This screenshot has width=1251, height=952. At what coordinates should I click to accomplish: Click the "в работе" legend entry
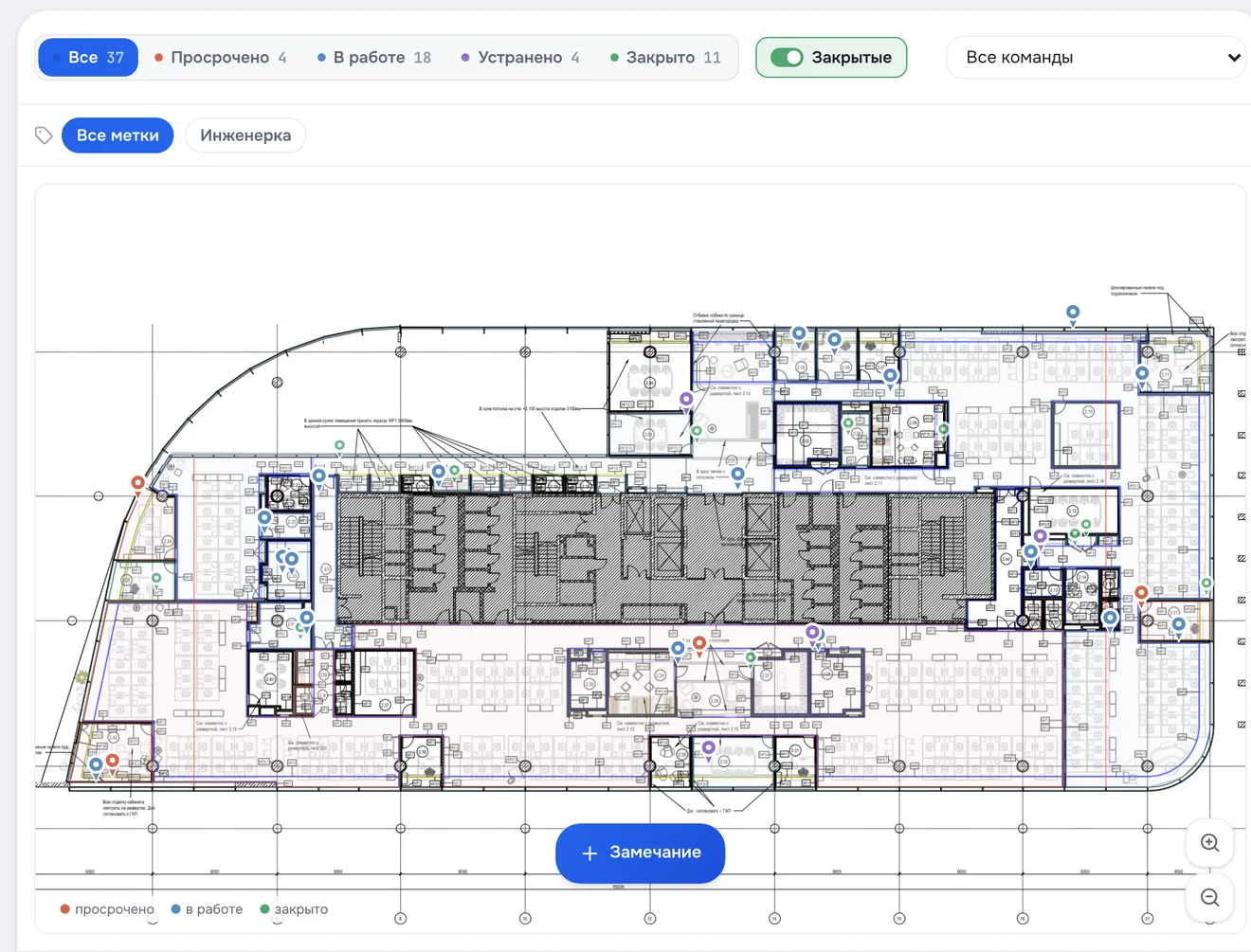[x=207, y=909]
